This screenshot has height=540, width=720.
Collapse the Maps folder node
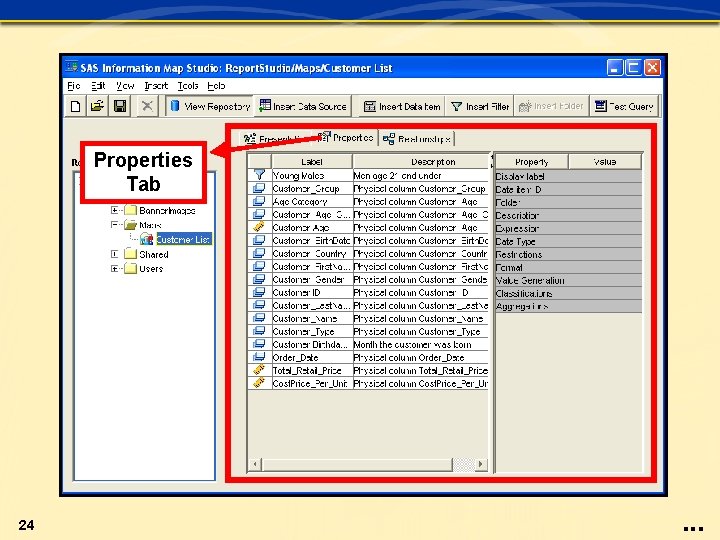pyautogui.click(x=114, y=225)
